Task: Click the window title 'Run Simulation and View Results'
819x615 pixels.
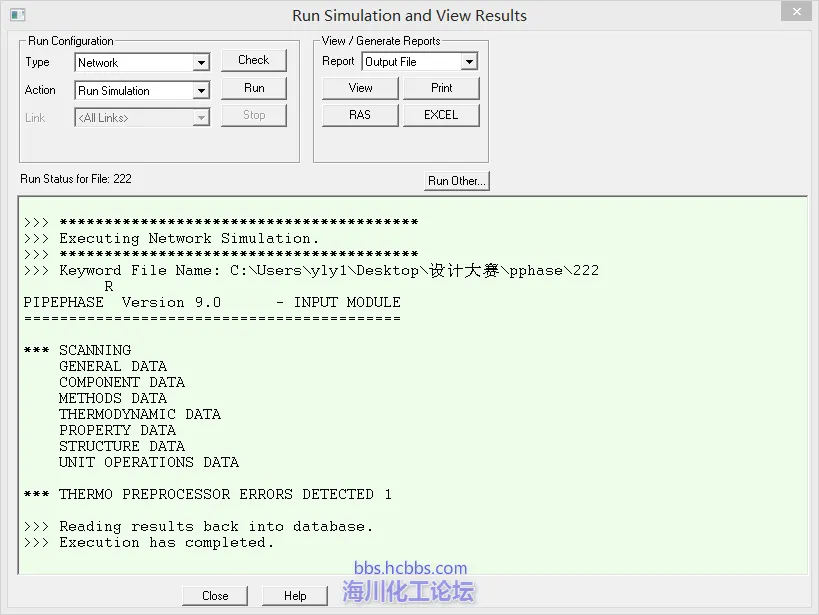Action: 410,16
